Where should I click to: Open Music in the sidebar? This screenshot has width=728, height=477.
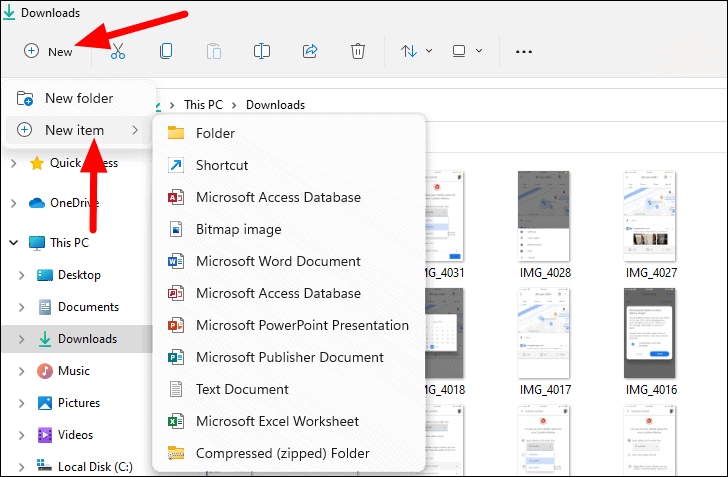click(63, 371)
